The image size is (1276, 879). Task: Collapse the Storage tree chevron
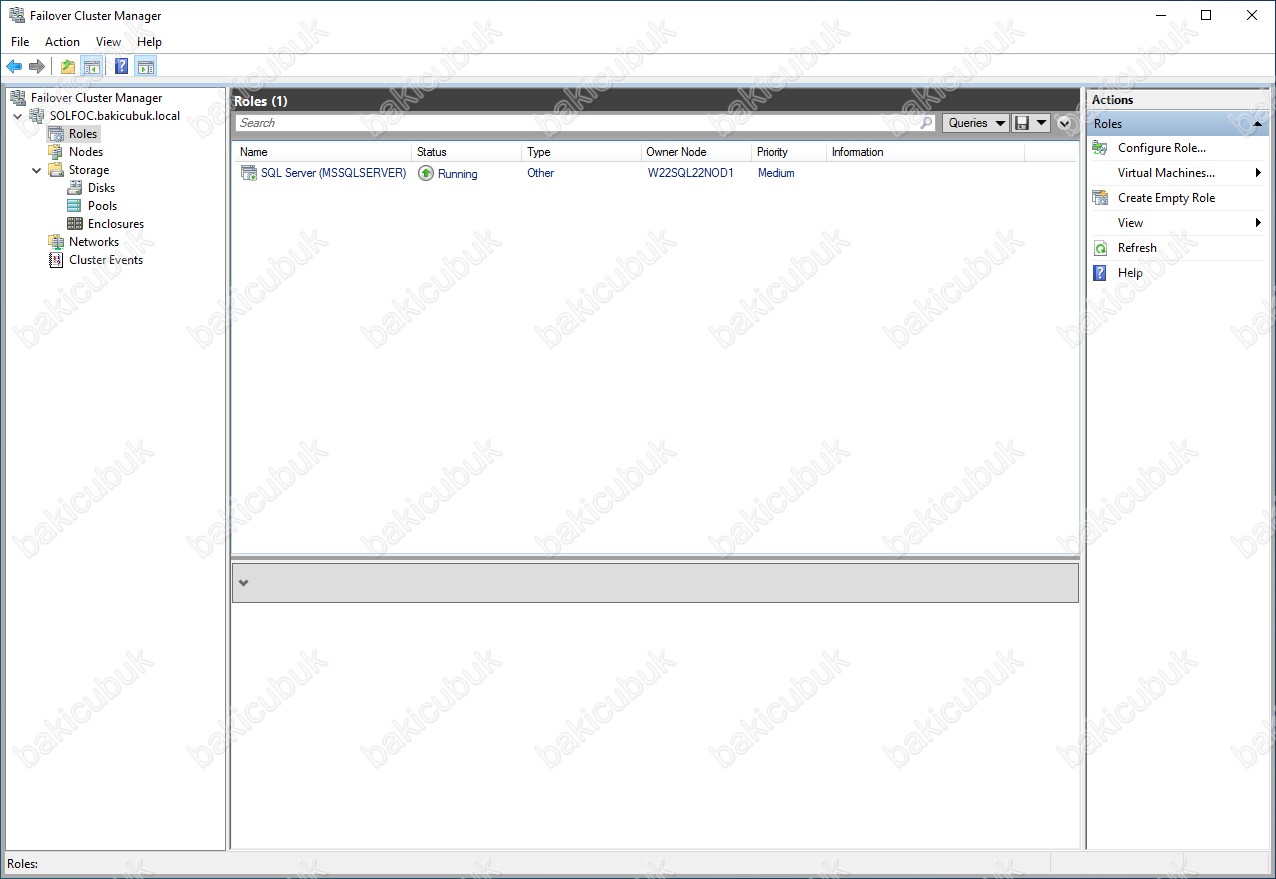[x=37, y=170]
